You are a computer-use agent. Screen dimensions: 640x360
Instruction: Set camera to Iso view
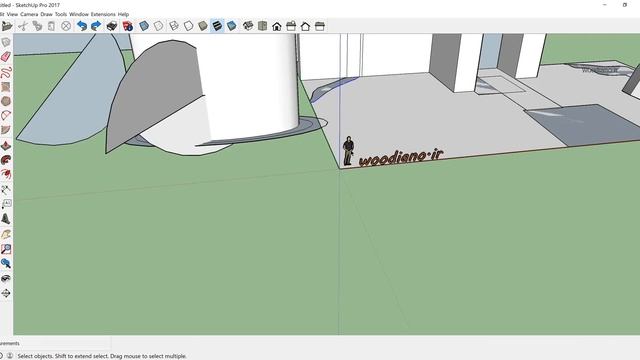248,26
